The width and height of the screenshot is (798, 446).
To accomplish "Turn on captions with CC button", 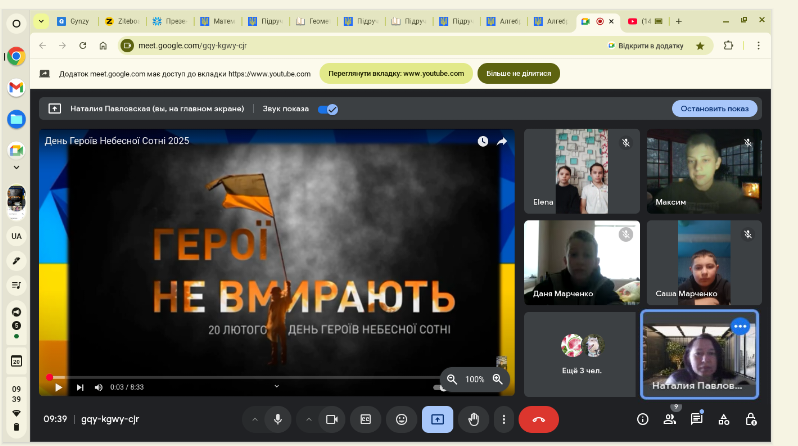I will tap(365, 419).
